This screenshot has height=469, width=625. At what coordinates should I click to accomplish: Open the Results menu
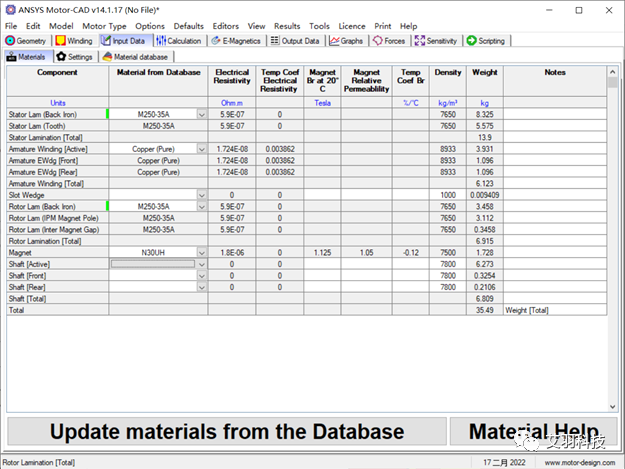point(287,26)
